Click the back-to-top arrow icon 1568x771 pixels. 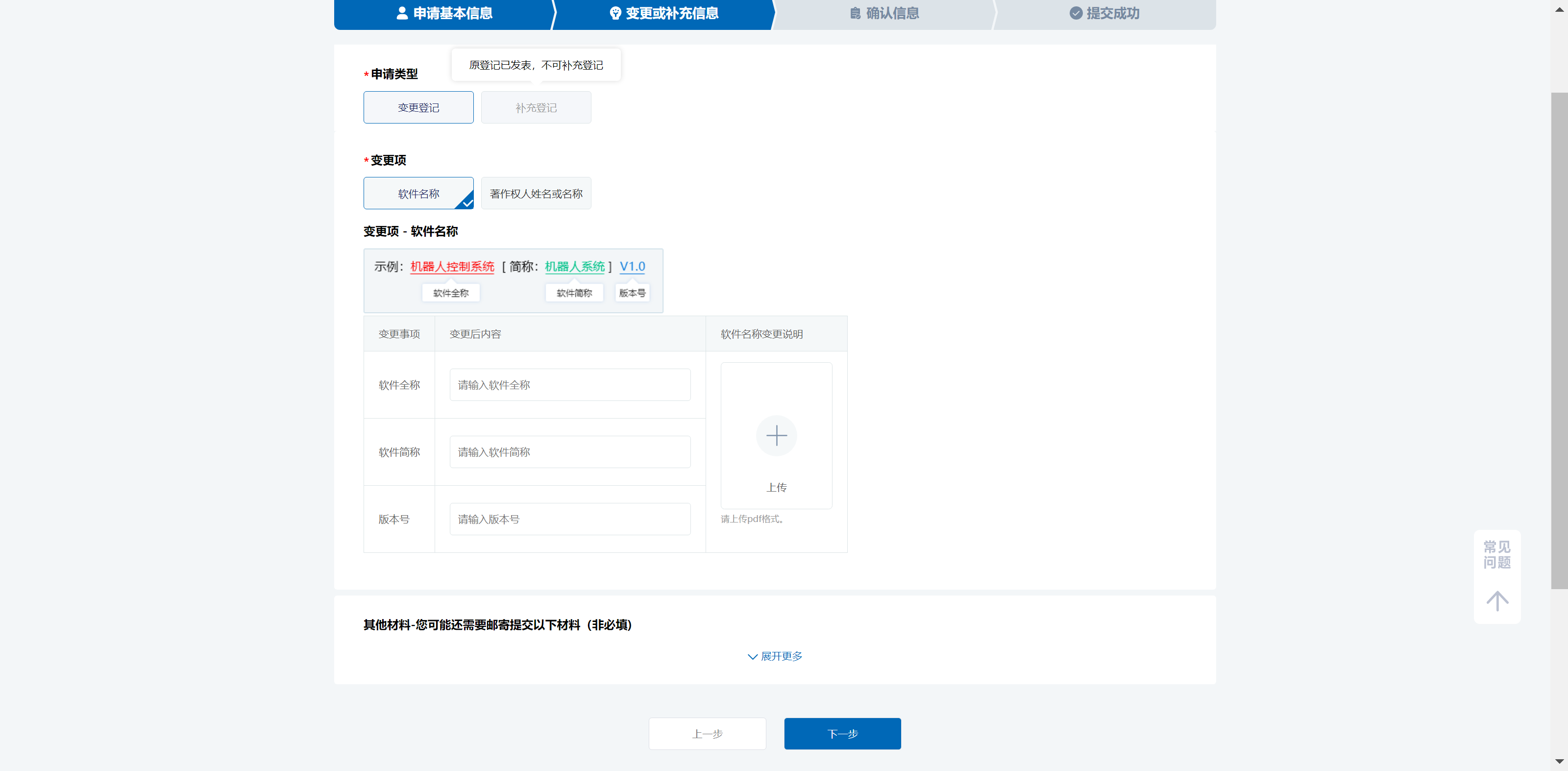pos(1497,600)
